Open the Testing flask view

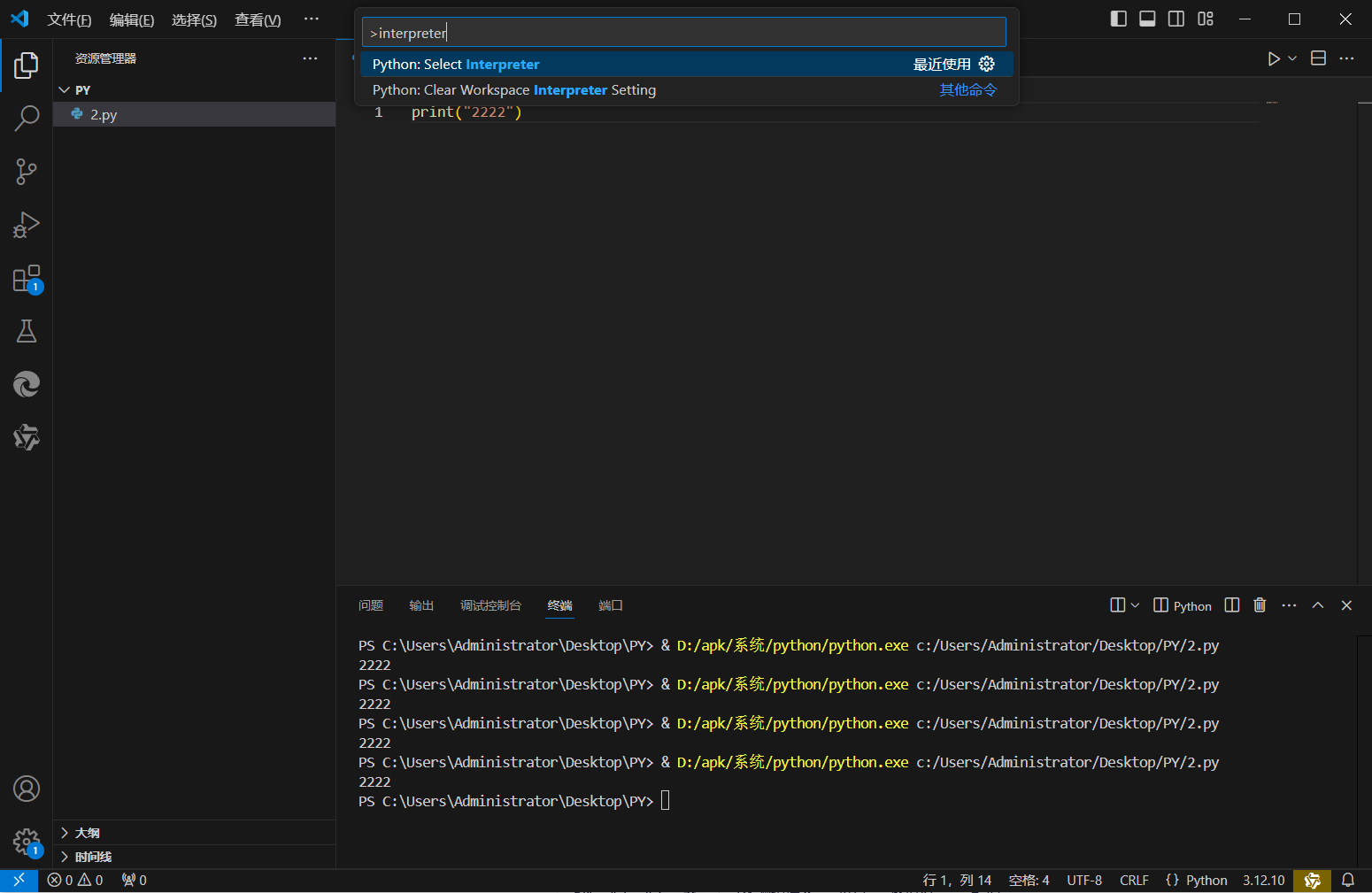27,331
